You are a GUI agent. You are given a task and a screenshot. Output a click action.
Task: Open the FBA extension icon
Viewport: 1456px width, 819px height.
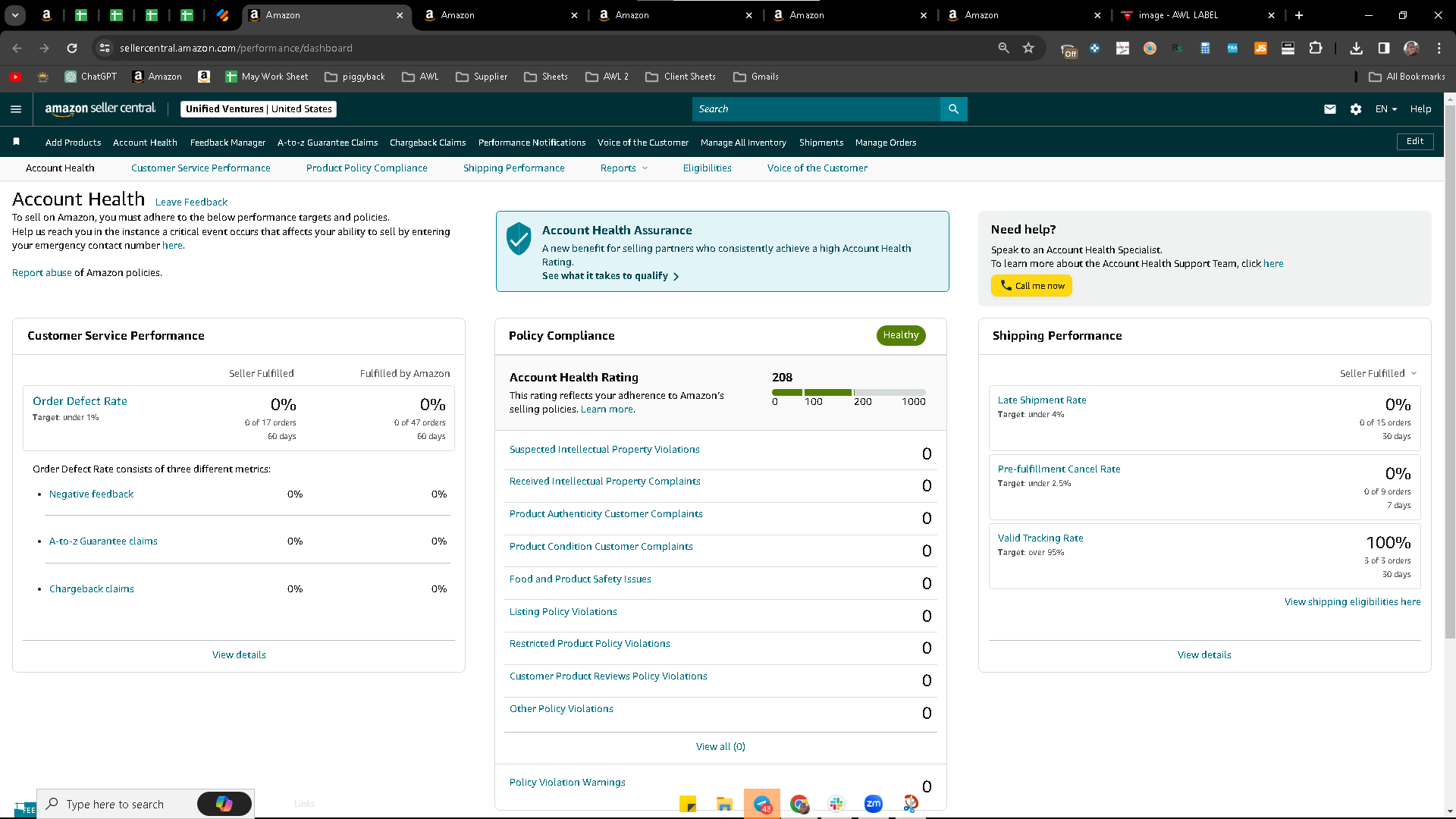(1232, 48)
